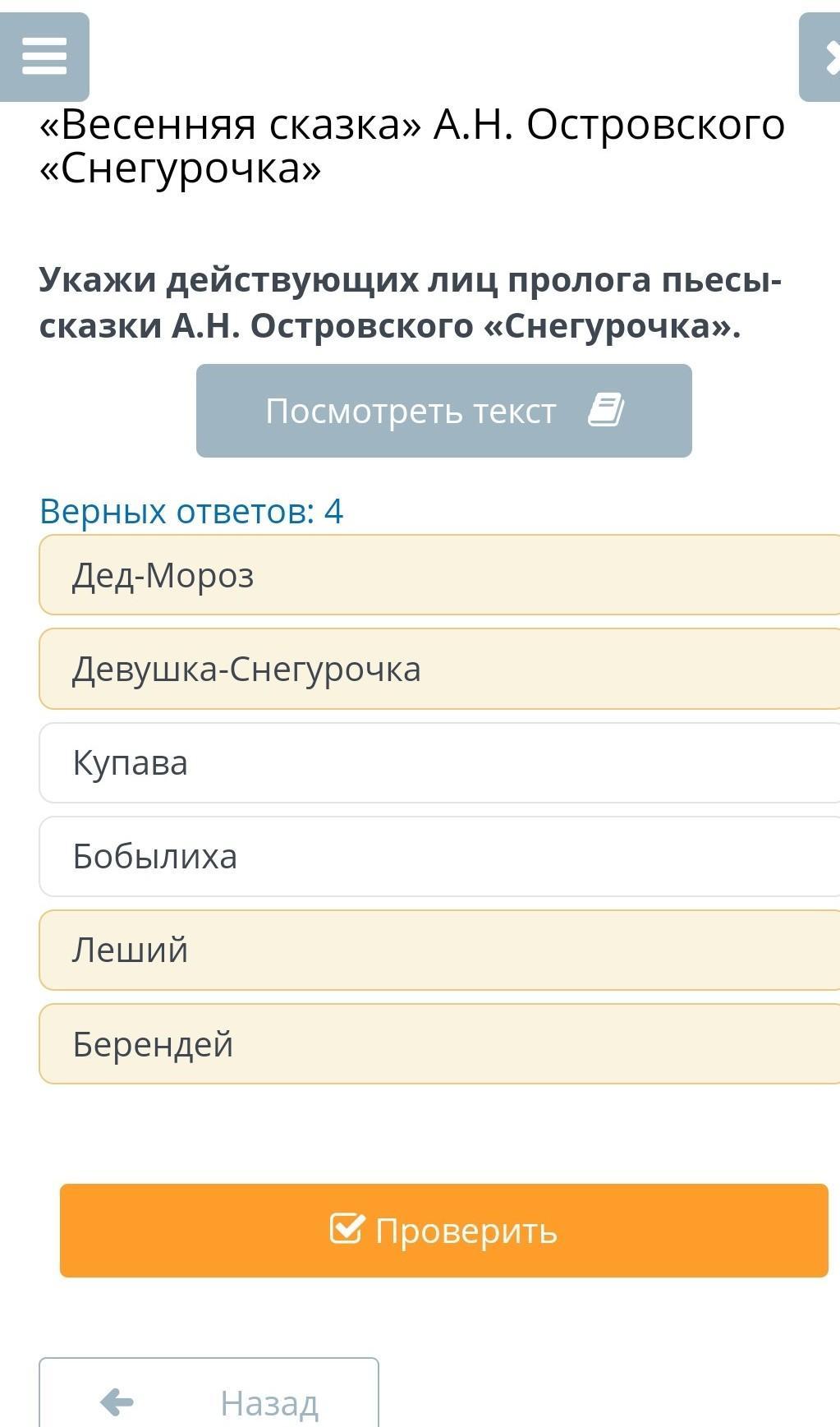
Task: Toggle the Берендей answer option
Action: pos(439,1043)
